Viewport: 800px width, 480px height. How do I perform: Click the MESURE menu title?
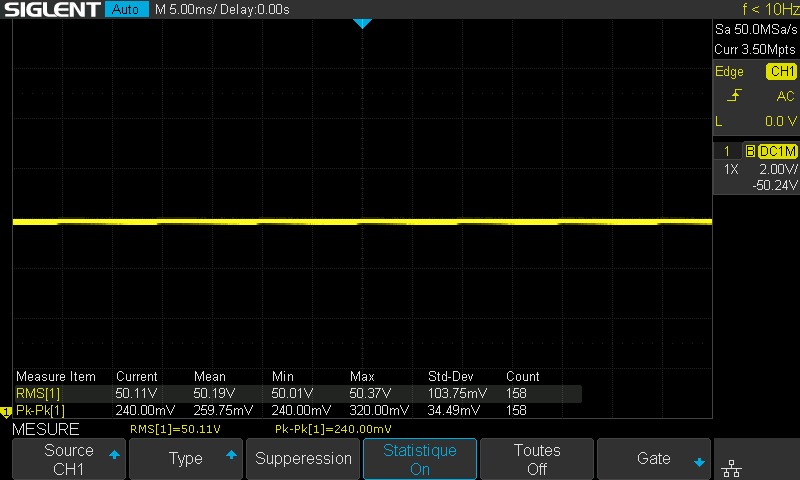click(45, 429)
